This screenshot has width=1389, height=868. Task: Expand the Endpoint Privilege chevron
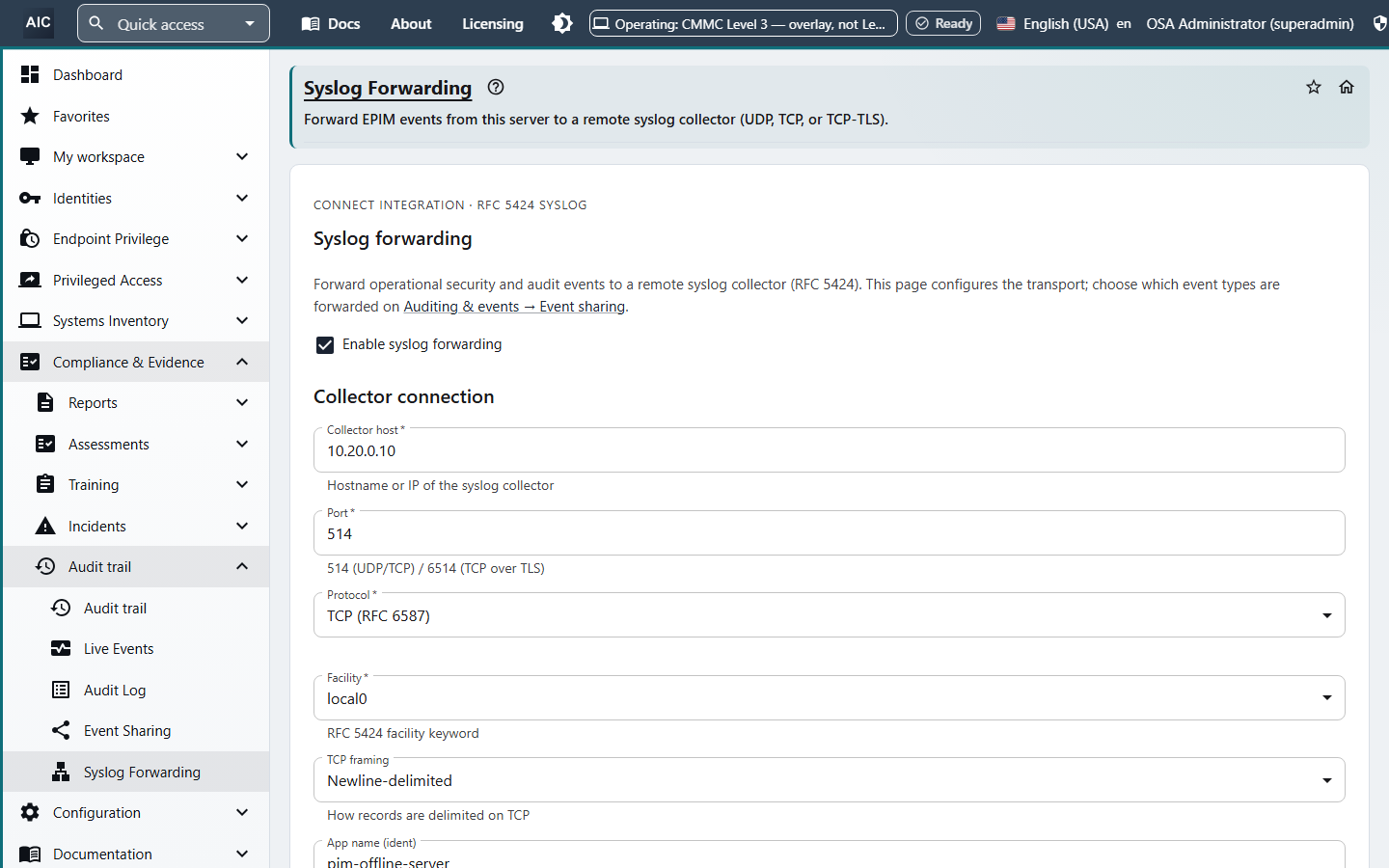click(242, 238)
